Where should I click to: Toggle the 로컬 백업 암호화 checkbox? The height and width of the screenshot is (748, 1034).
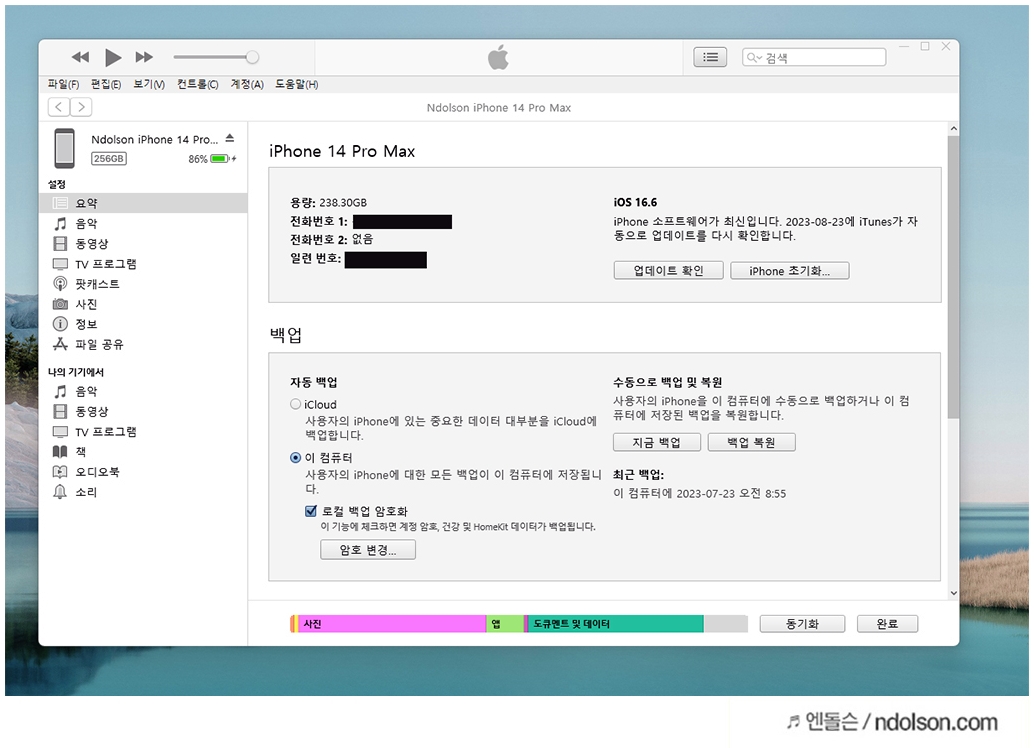pos(311,511)
